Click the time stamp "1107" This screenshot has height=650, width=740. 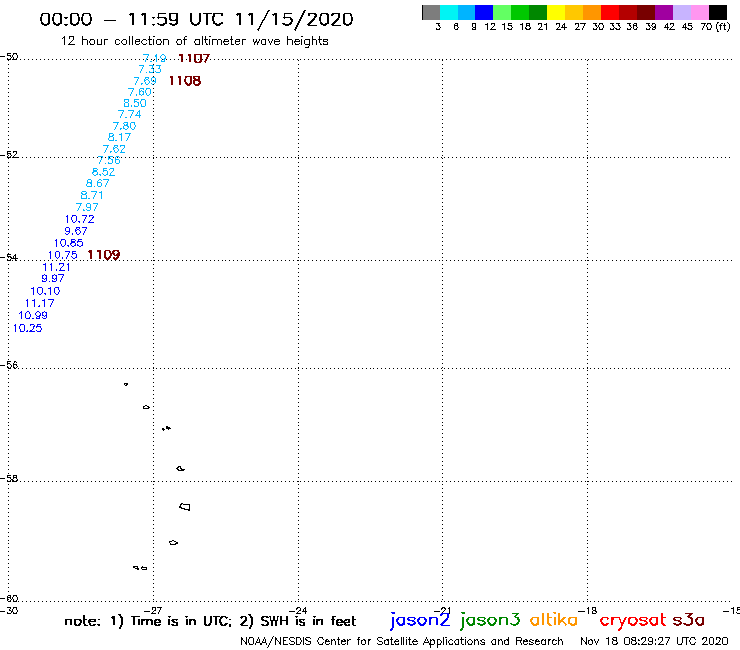click(194, 59)
